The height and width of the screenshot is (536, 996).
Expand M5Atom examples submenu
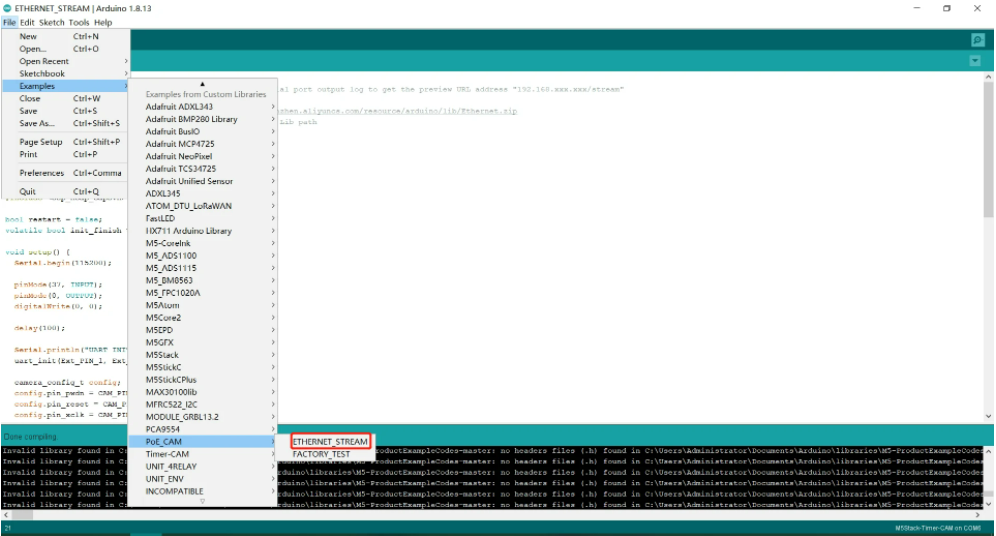click(203, 305)
